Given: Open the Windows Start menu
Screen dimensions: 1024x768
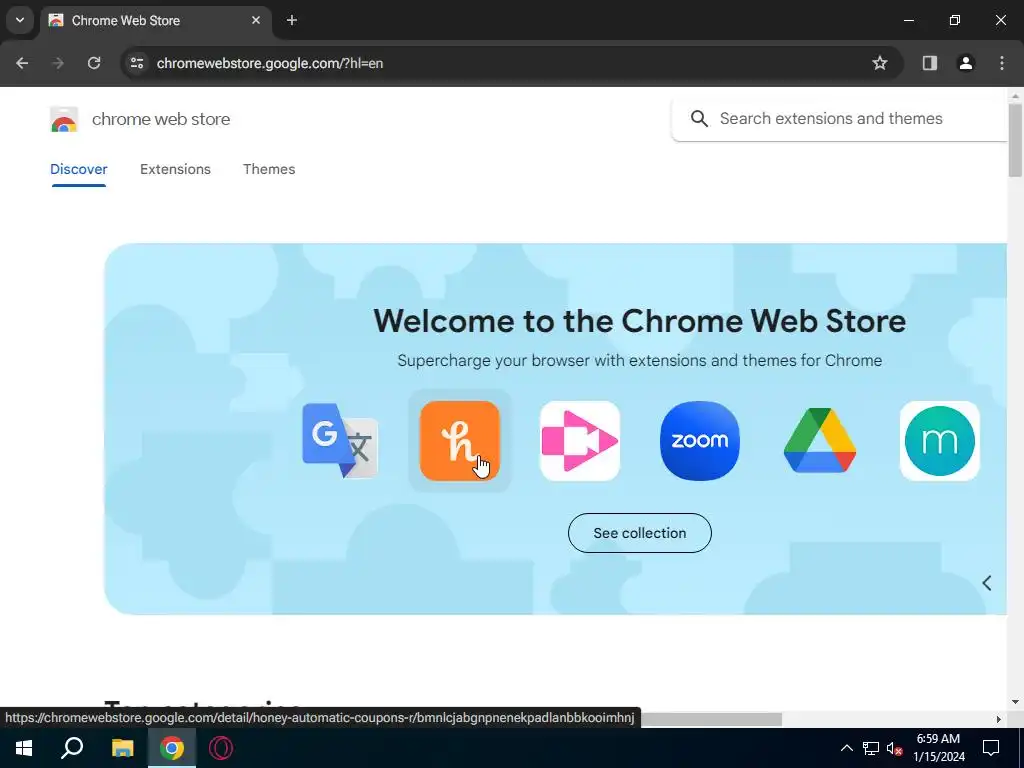Looking at the screenshot, I should 24,748.
